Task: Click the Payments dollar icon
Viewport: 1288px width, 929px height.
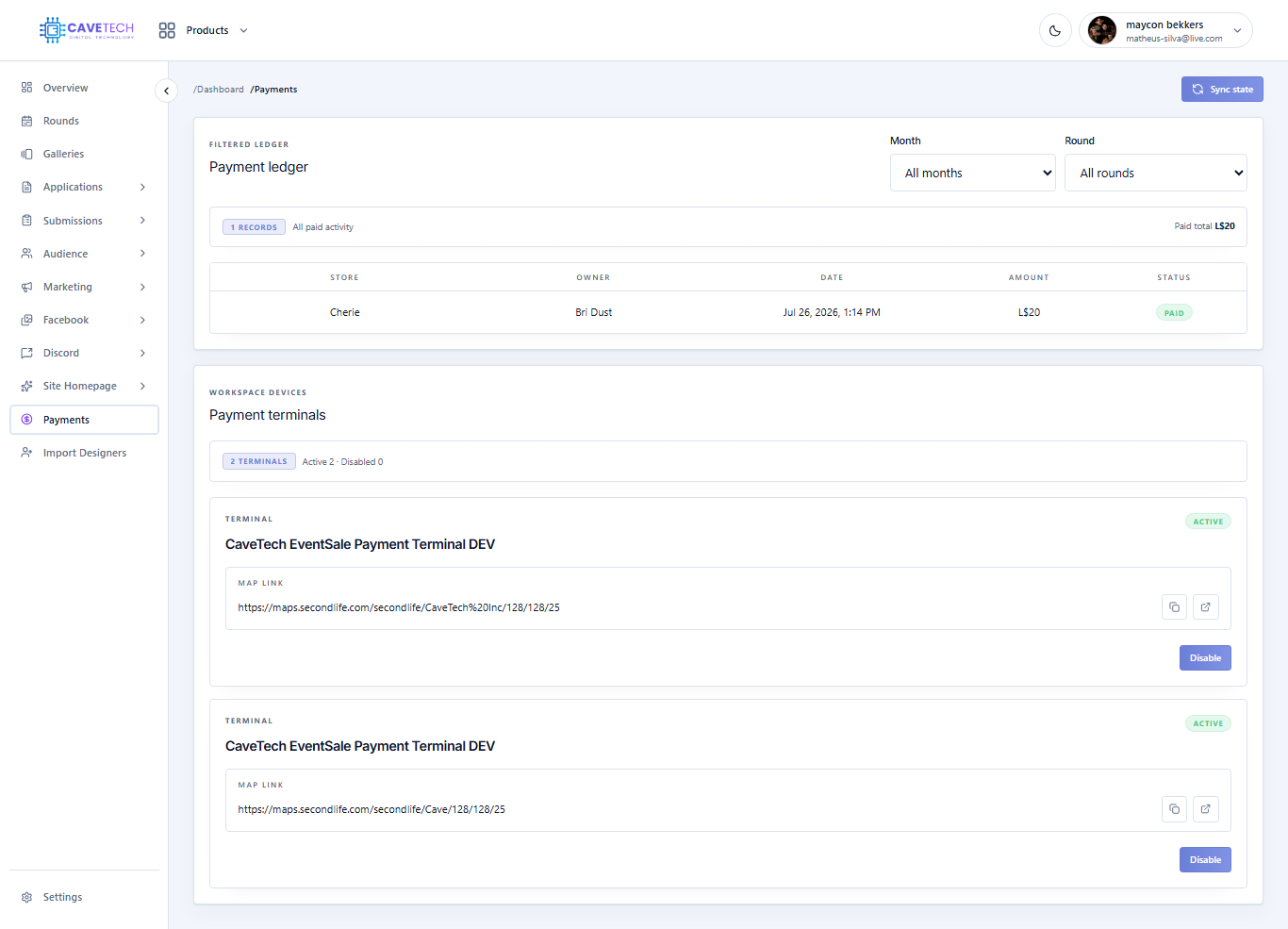Action: click(x=26, y=420)
